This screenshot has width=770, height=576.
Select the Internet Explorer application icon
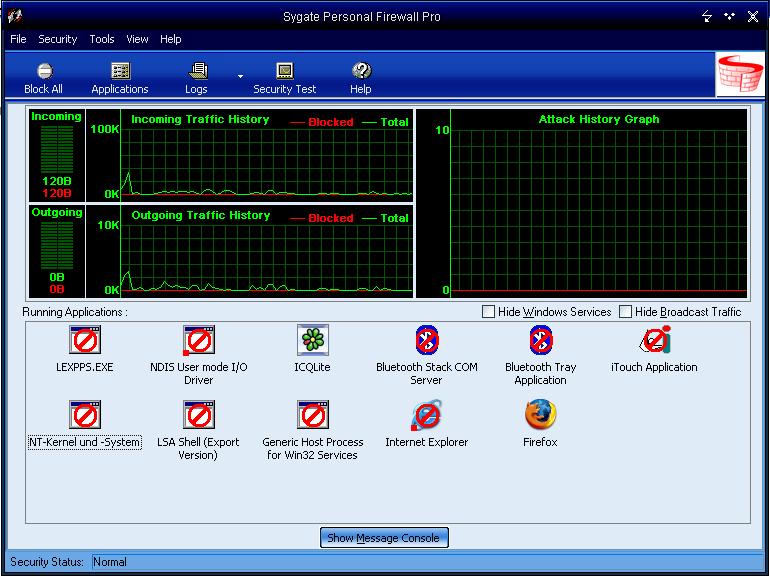coord(426,415)
